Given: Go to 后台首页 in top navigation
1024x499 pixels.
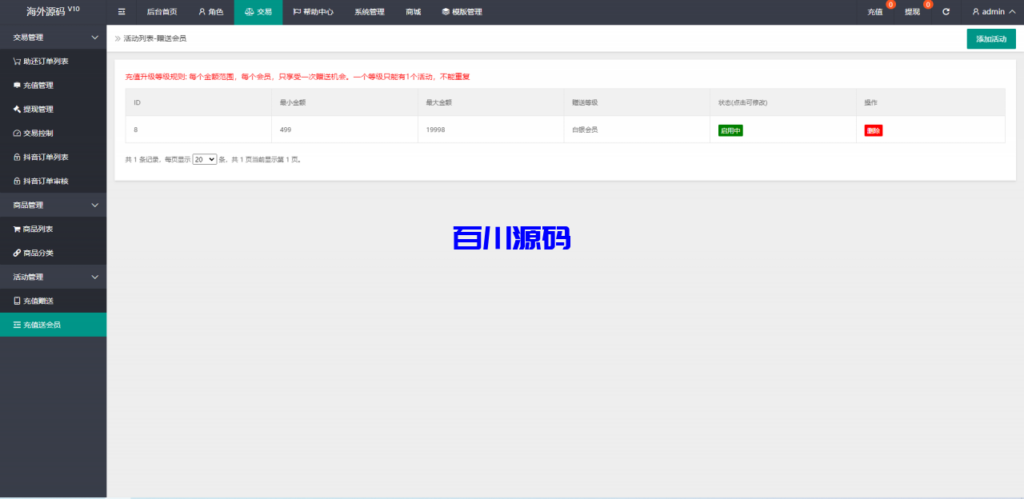Looking at the screenshot, I should click(x=162, y=12).
